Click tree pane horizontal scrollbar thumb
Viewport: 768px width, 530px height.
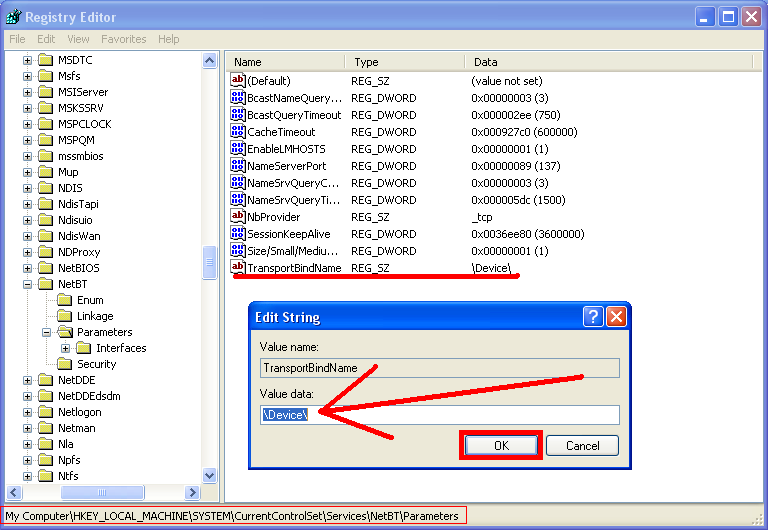pos(102,492)
